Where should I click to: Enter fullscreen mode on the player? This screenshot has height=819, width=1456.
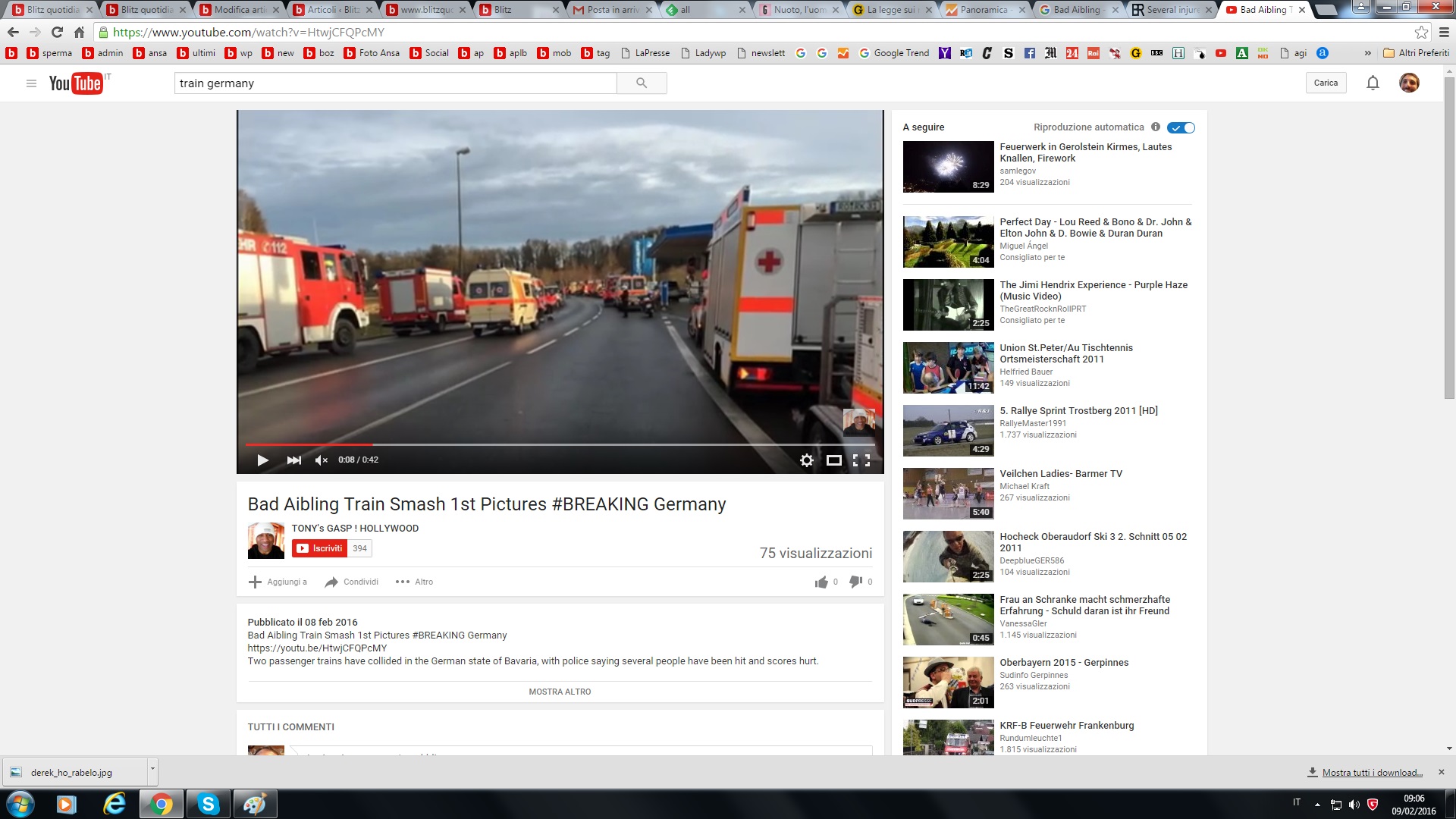pyautogui.click(x=861, y=460)
